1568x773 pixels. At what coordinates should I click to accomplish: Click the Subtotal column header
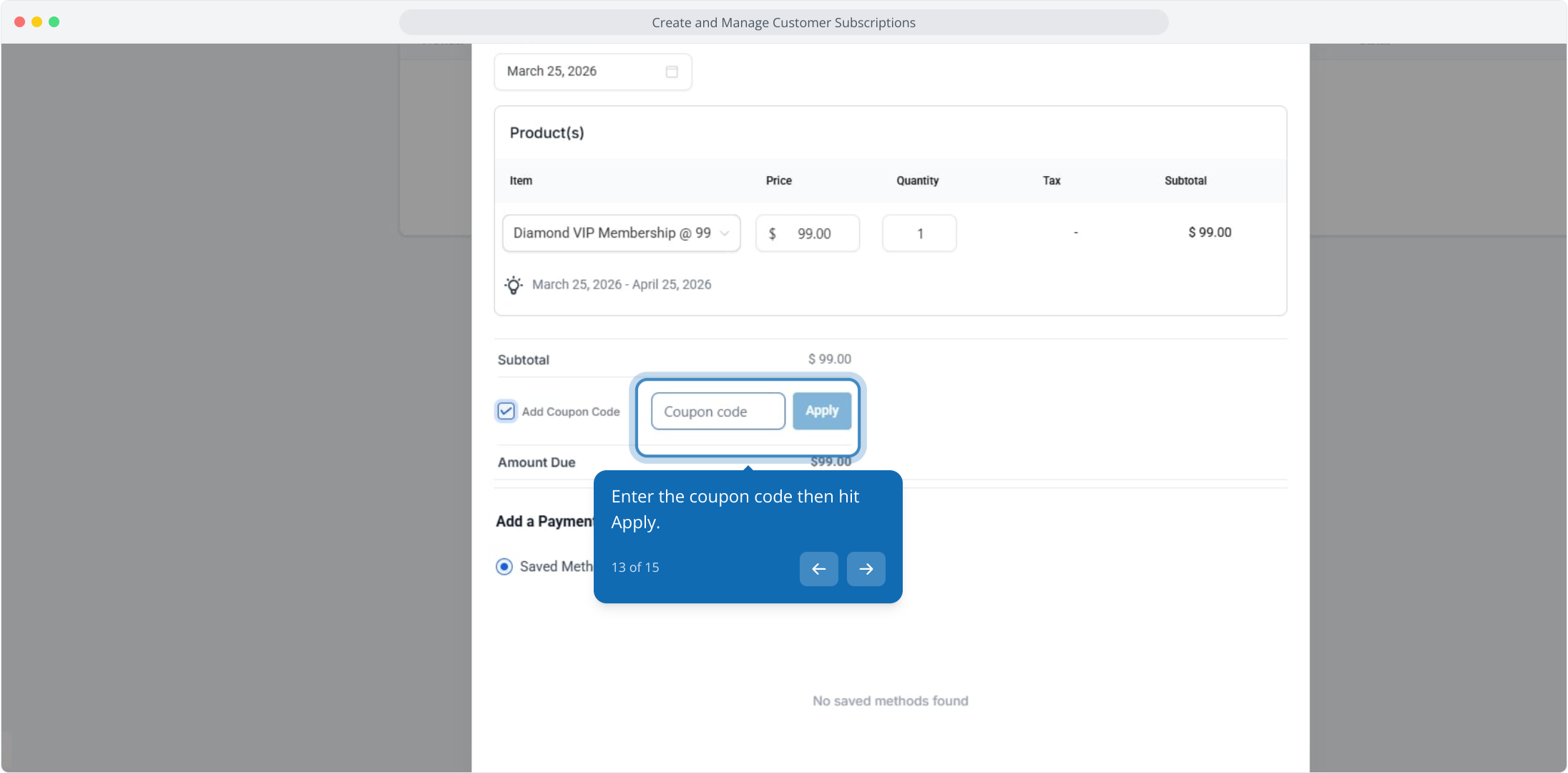pyautogui.click(x=1185, y=180)
